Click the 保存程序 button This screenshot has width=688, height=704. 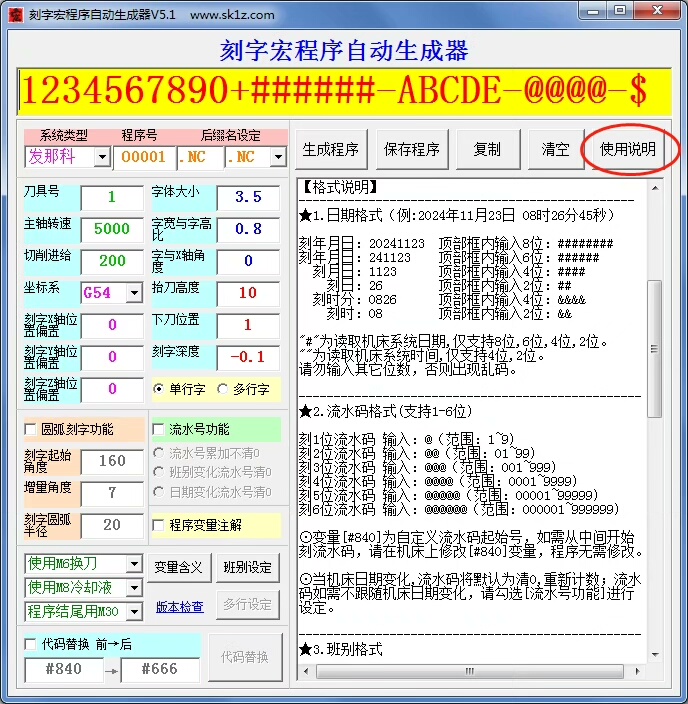point(412,150)
